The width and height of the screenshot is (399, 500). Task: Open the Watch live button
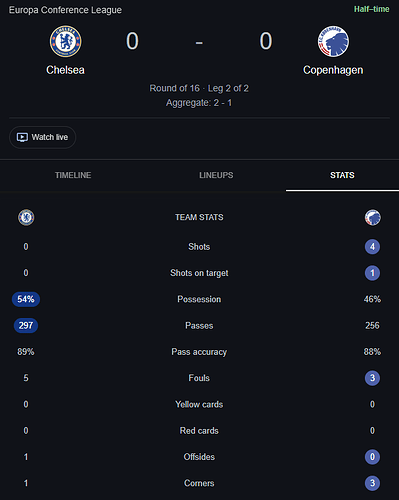coord(42,137)
